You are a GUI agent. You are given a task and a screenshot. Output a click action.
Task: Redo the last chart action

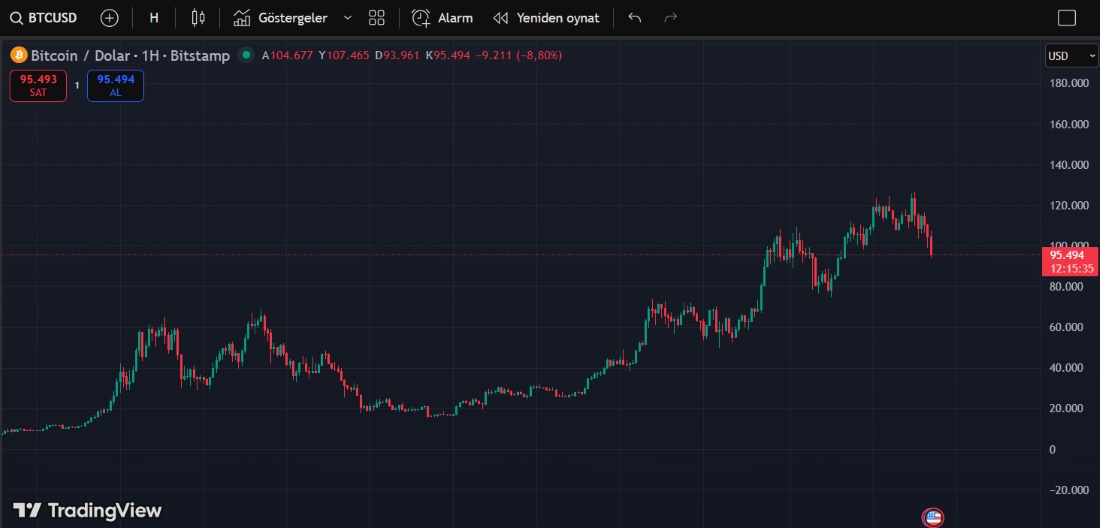670,18
